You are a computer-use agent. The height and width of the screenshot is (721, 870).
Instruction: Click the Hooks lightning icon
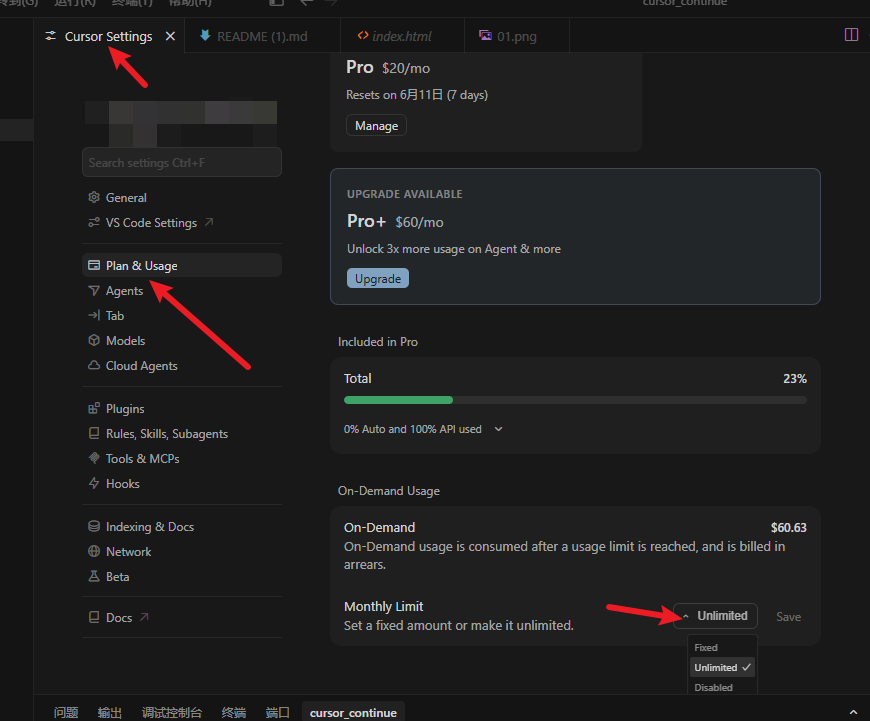coord(94,483)
